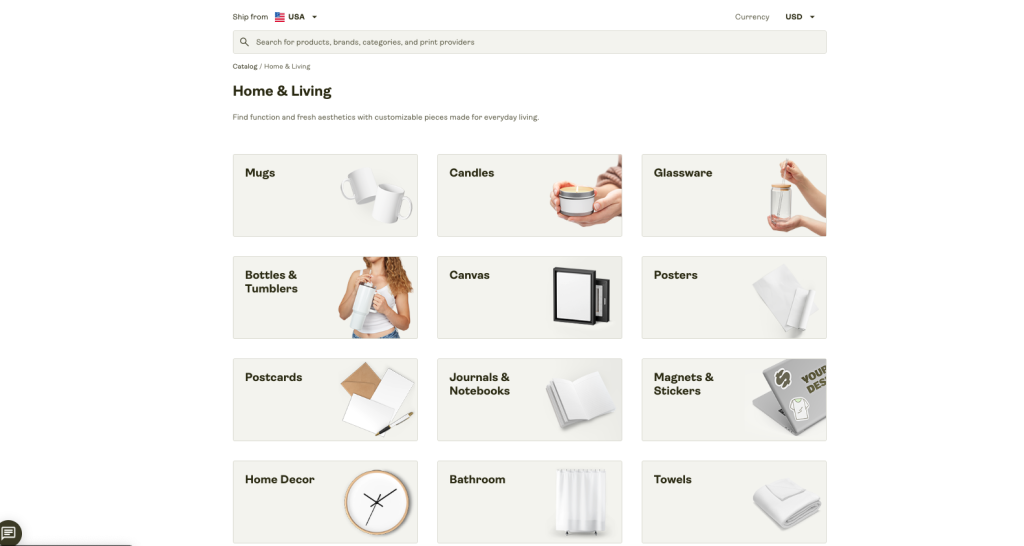Click the Home & Living breadcrumb
Screen dimensions: 1024x546
pos(287,67)
